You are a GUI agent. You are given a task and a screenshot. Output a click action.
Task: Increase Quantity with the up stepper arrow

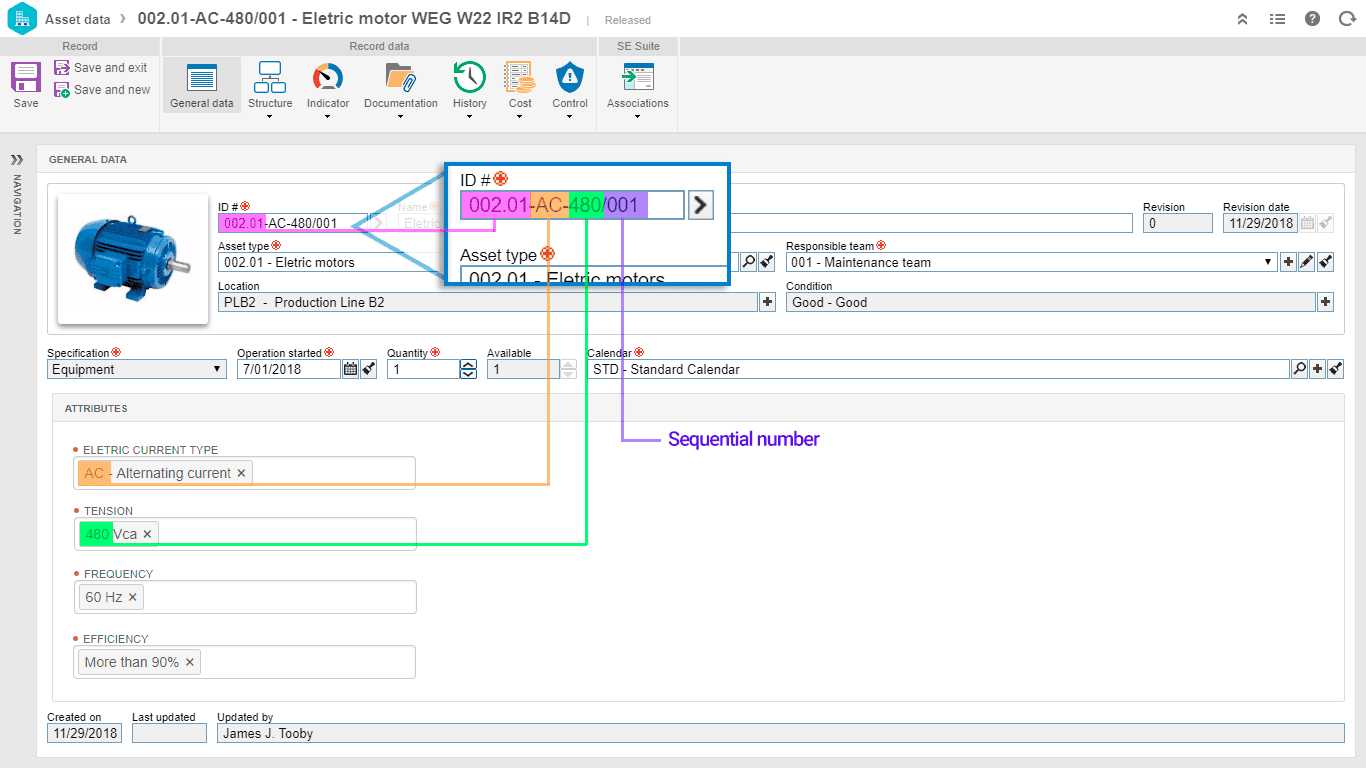[x=467, y=364]
